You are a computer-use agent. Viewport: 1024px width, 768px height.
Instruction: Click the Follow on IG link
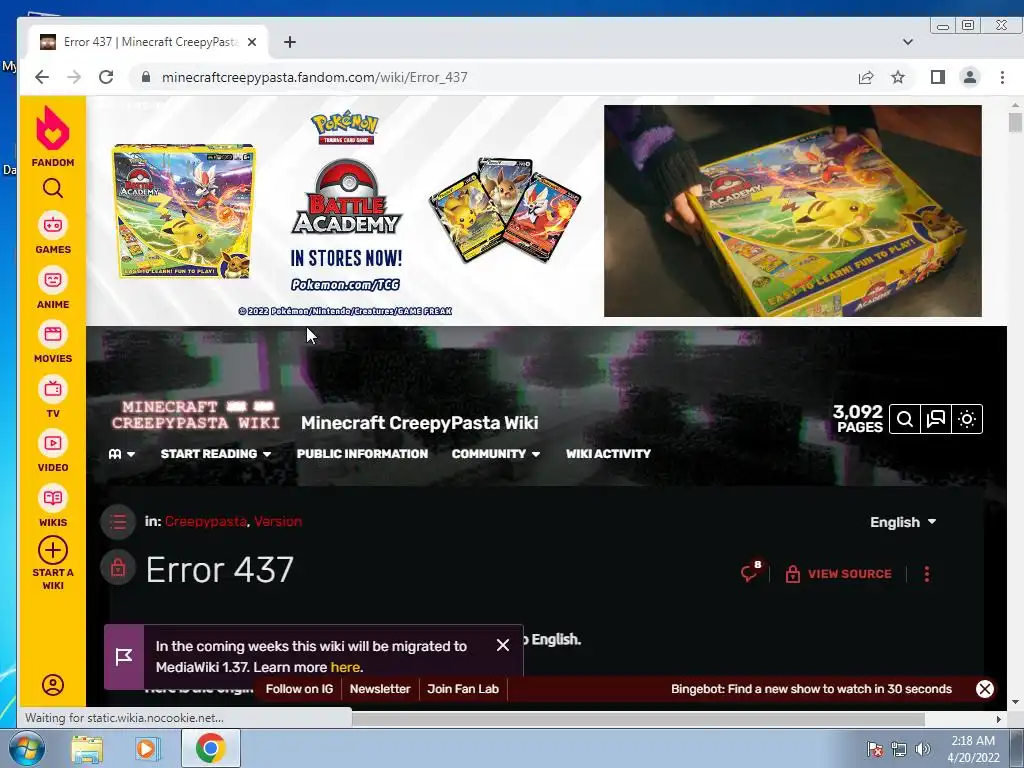tap(299, 689)
